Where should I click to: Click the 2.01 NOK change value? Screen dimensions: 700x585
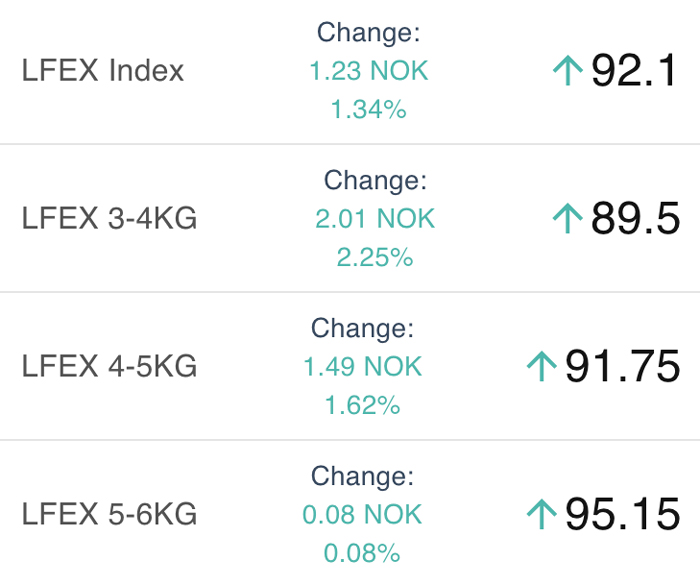375,218
